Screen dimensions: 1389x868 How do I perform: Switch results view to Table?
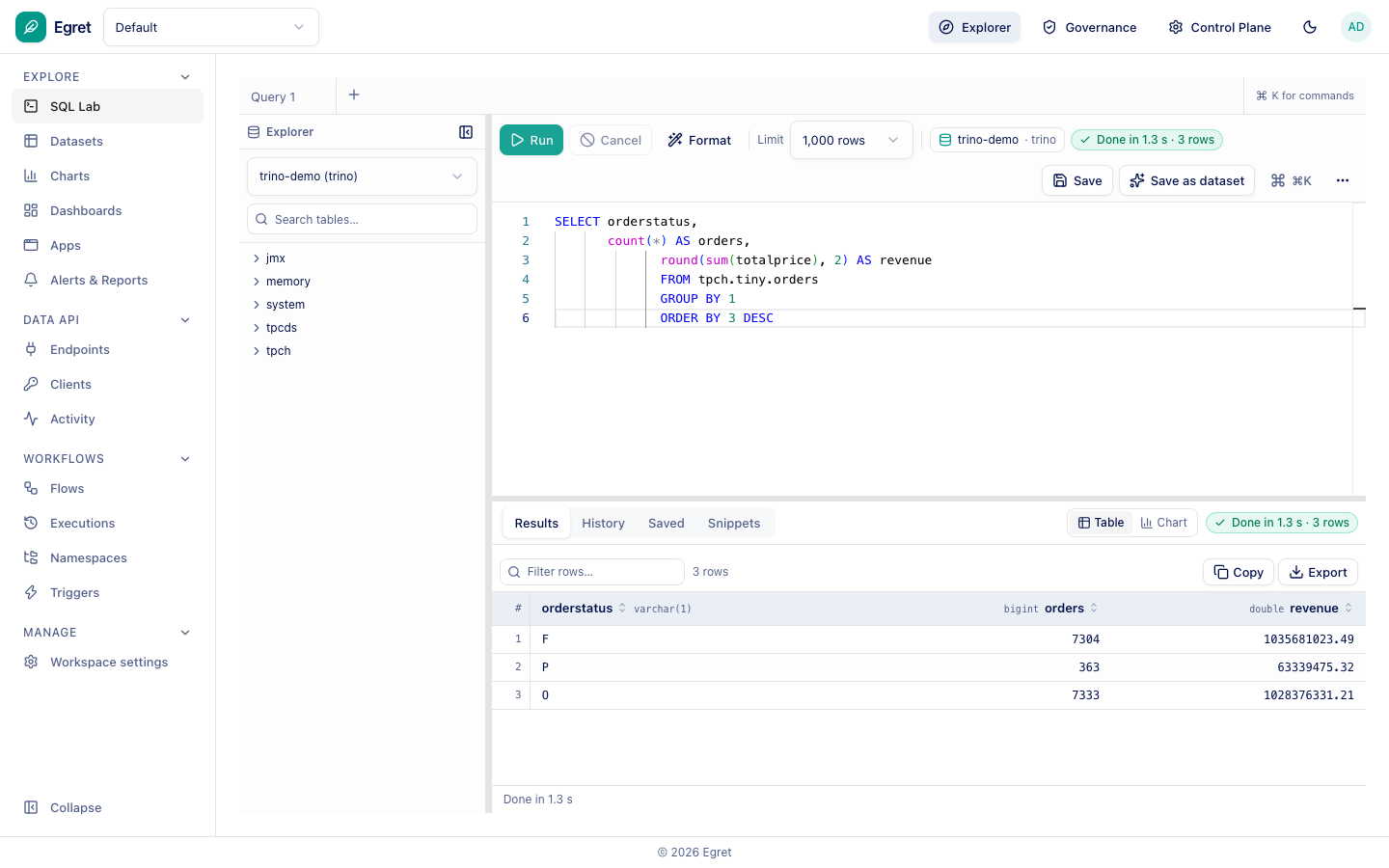(x=1101, y=523)
